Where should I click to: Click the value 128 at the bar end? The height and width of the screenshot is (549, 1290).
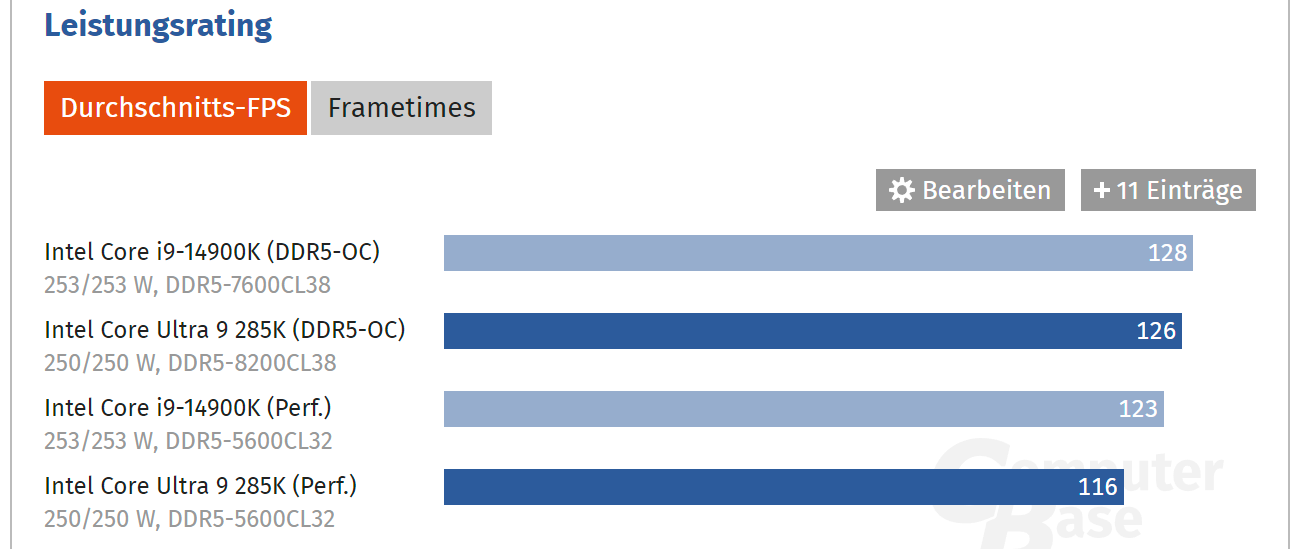[1167, 253]
